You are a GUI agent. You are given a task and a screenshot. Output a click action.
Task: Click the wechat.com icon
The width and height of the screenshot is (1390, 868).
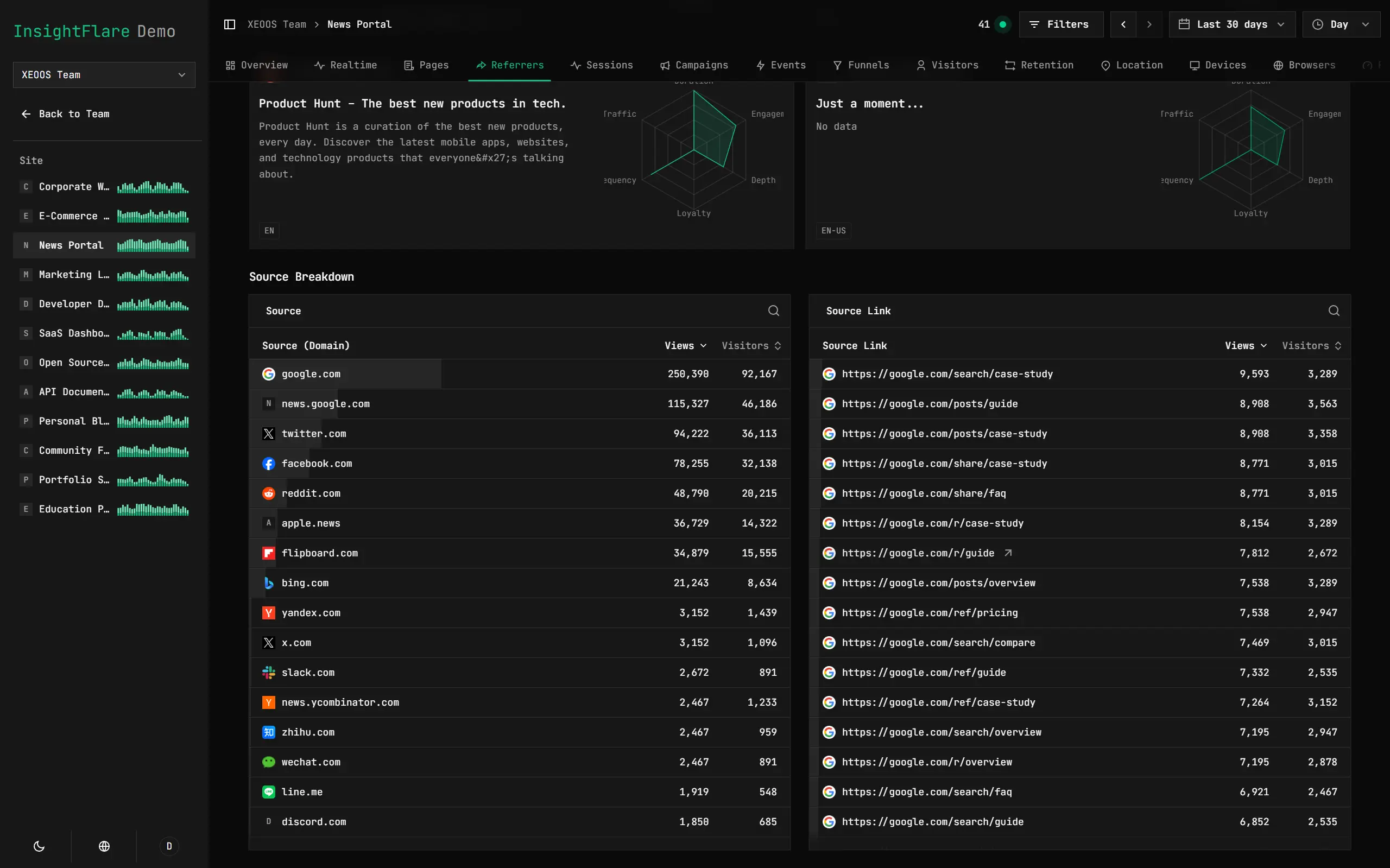tap(269, 762)
